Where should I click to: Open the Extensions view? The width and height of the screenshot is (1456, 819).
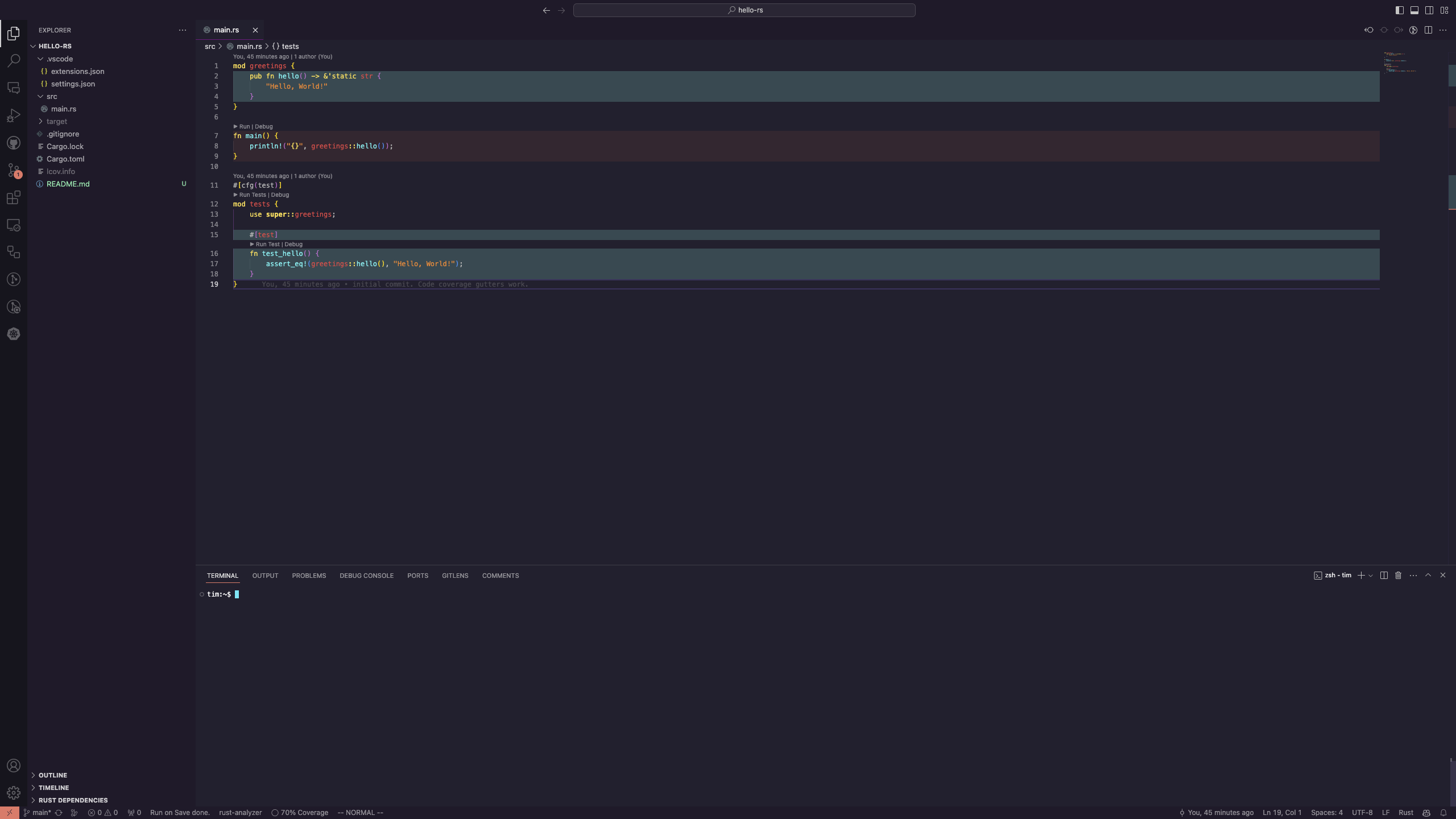pos(14,197)
